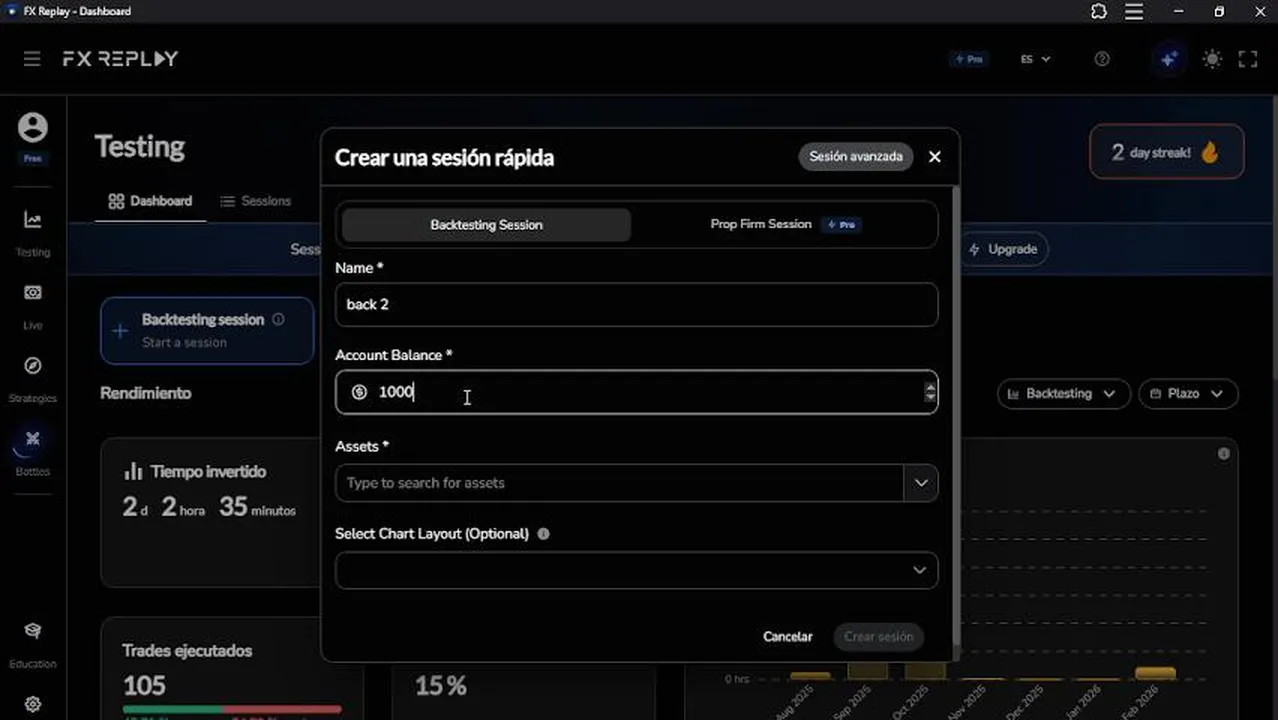Open the user profile avatar icon

point(32,127)
